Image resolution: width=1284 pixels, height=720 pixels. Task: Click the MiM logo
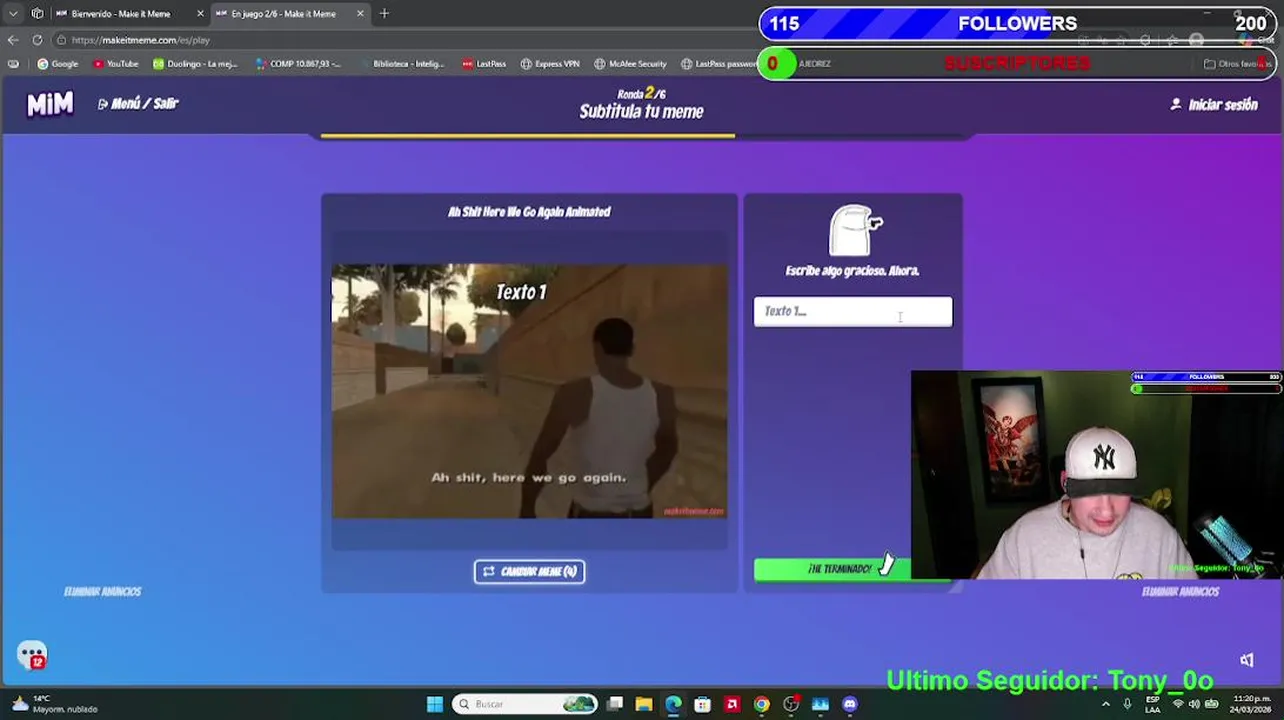pyautogui.click(x=49, y=104)
